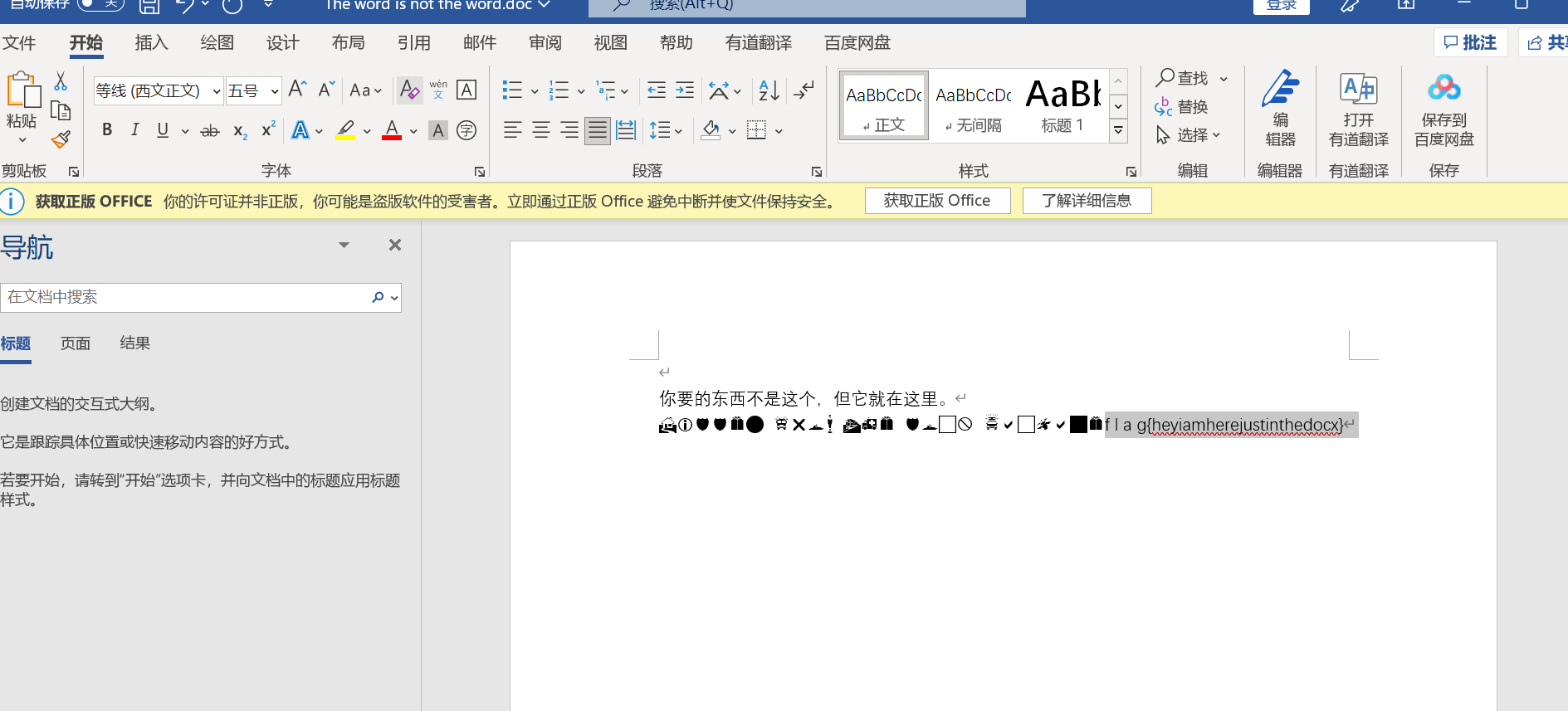Switch to the Insert (插入) tab
The image size is (1568, 711).
click(151, 42)
